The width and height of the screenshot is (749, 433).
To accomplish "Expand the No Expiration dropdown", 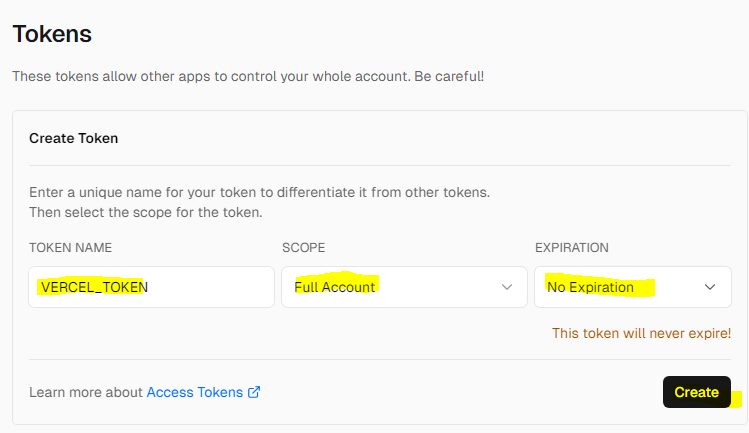I will click(633, 287).
